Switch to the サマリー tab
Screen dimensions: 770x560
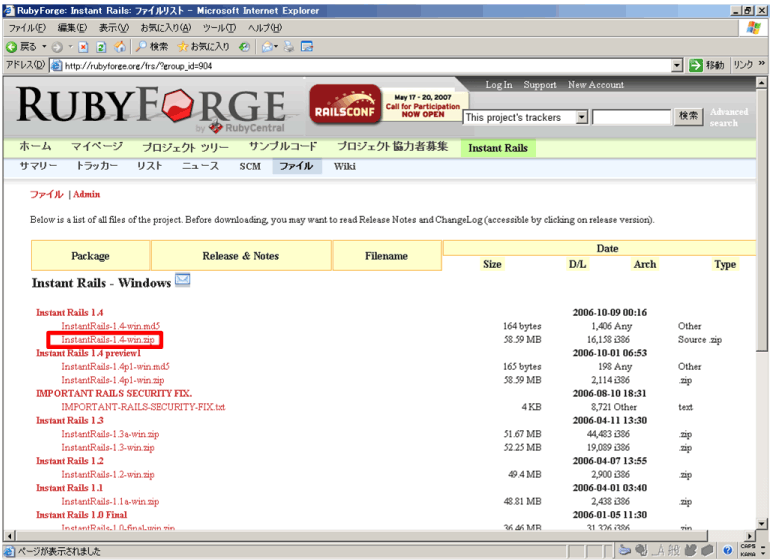tap(38, 166)
